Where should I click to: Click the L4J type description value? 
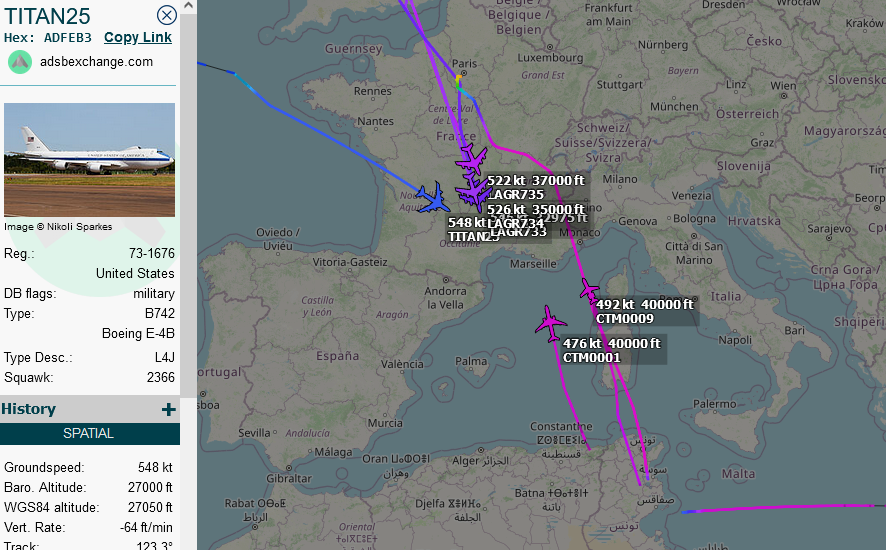[165, 358]
